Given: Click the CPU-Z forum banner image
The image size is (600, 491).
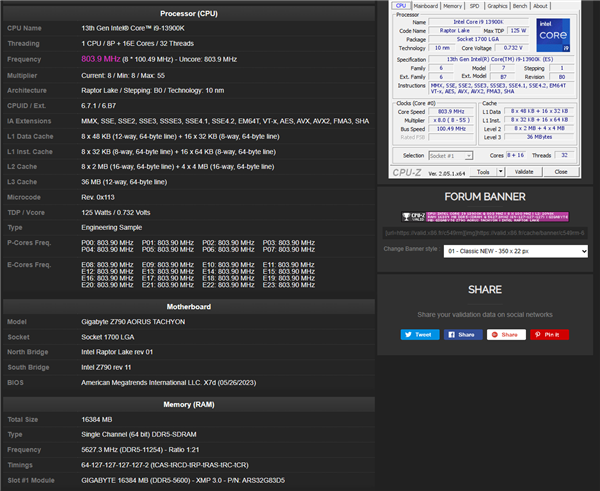Looking at the screenshot, I should point(485,217).
